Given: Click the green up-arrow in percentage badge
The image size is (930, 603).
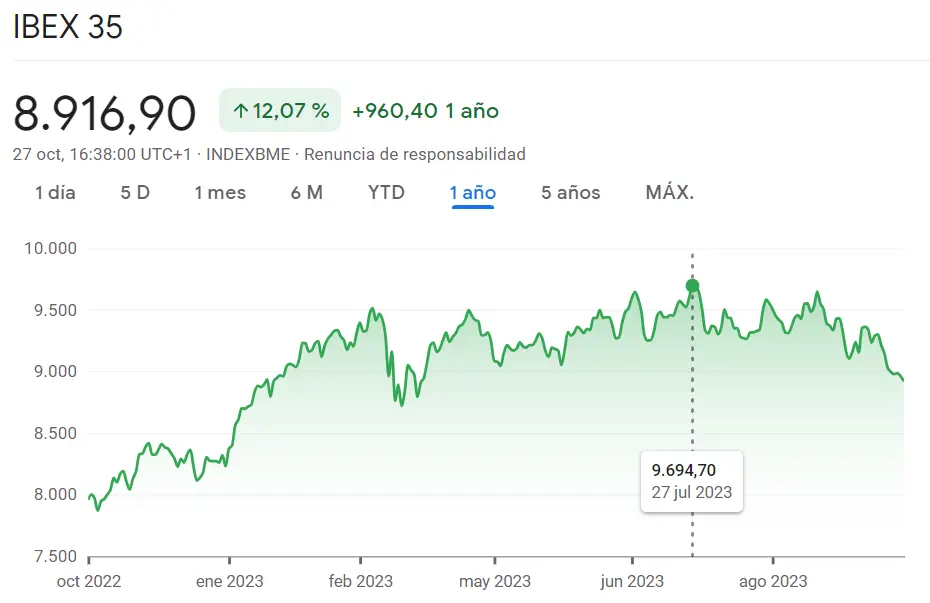Looking at the screenshot, I should [240, 111].
